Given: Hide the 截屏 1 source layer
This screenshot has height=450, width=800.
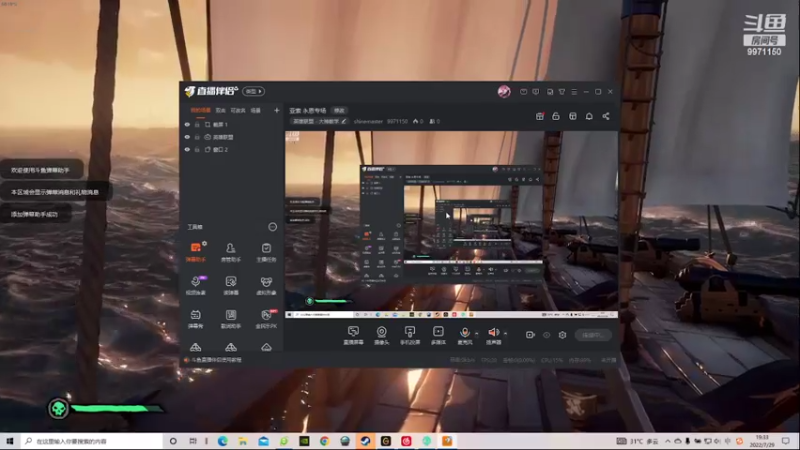Looking at the screenshot, I should point(187,124).
